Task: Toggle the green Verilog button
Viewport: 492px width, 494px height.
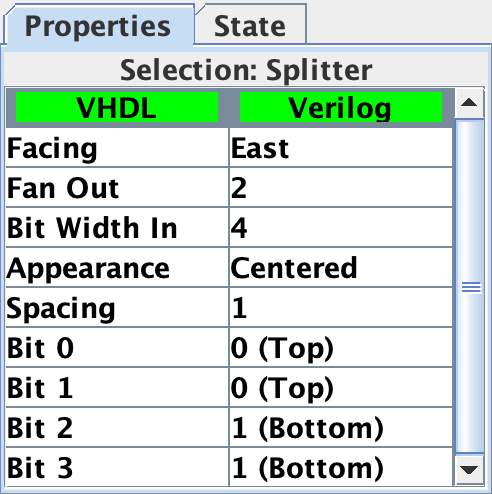Action: point(341,108)
